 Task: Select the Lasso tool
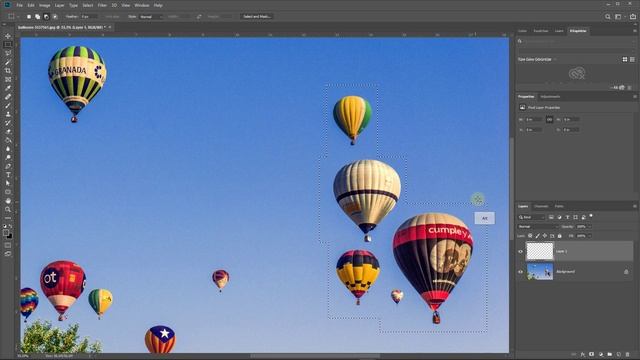8,53
